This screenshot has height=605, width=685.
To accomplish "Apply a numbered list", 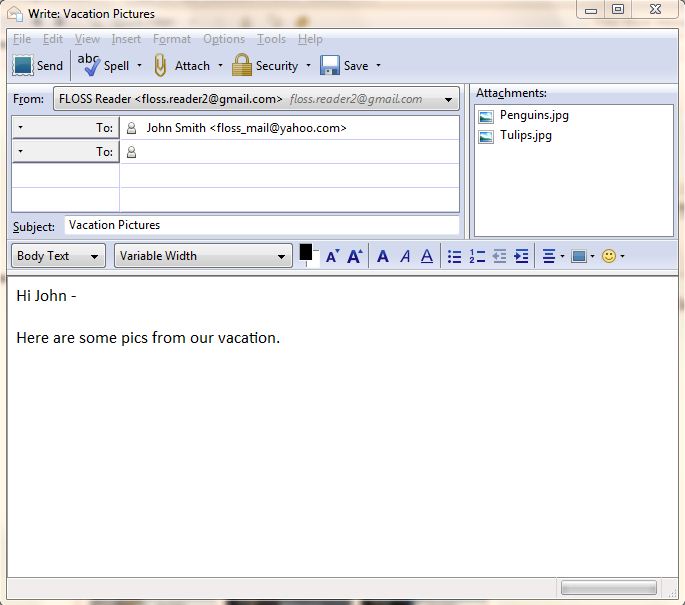I will click(477, 256).
